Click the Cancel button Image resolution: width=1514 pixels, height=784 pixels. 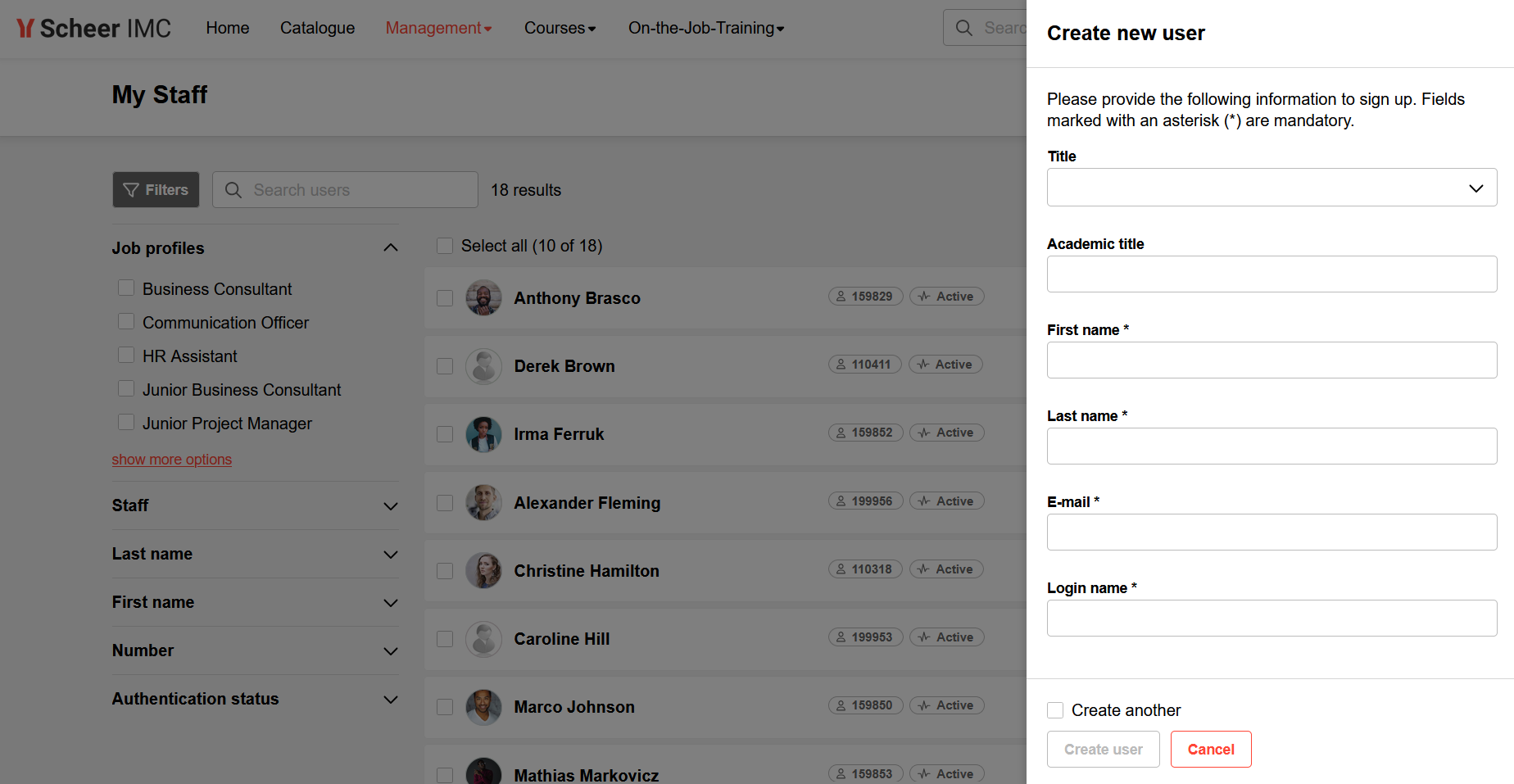pyautogui.click(x=1211, y=750)
